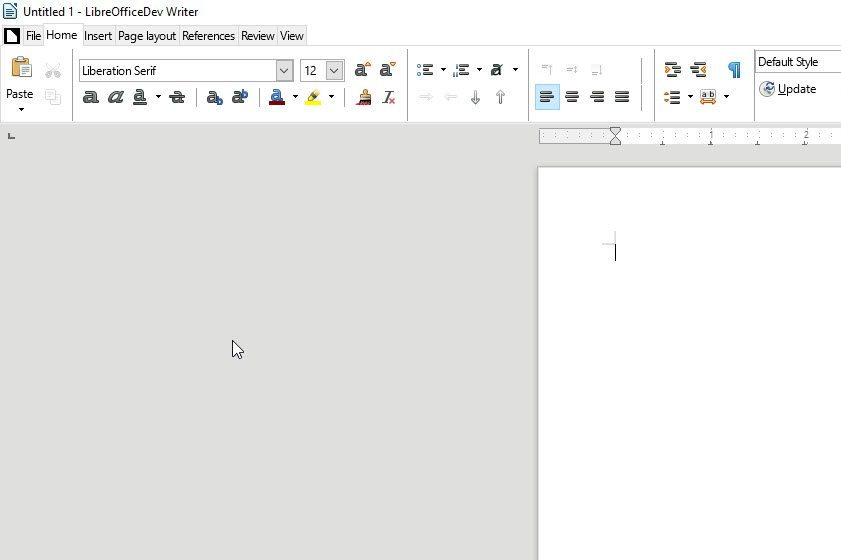Open line spacing dropdown arrow
The height and width of the screenshot is (560, 841).
(690, 97)
